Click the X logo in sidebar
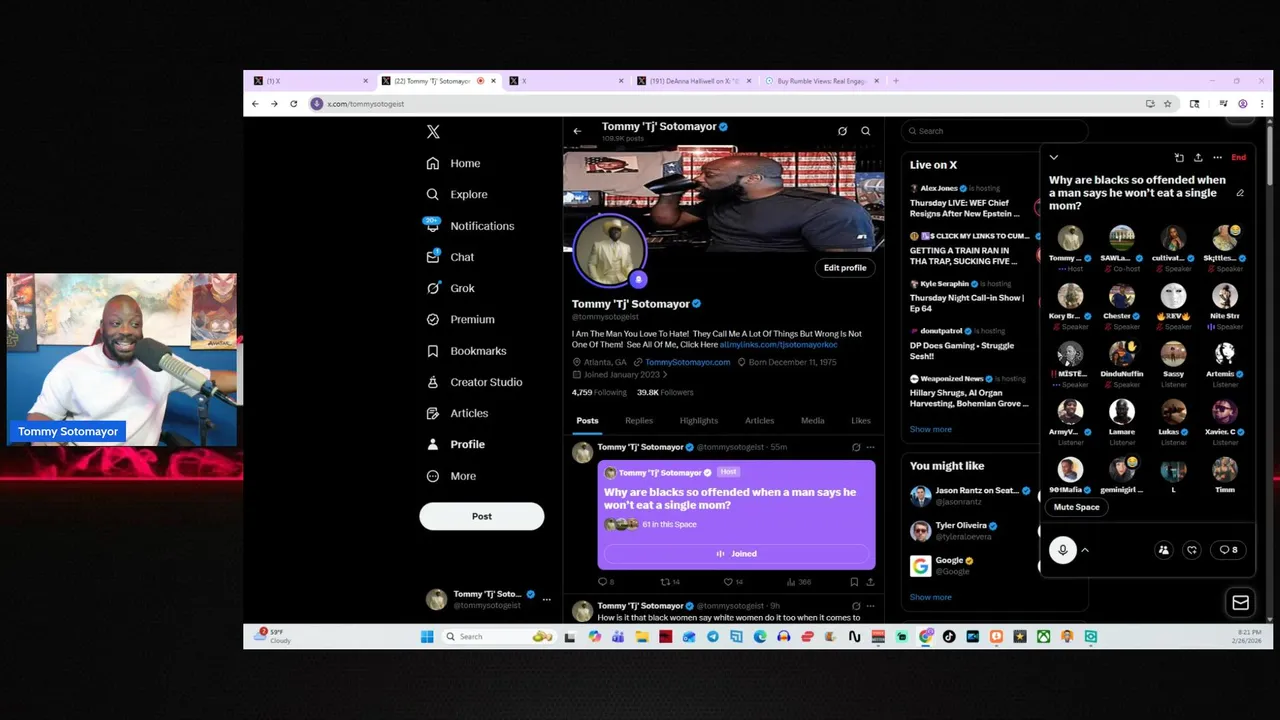This screenshot has width=1280, height=720. tap(433, 132)
